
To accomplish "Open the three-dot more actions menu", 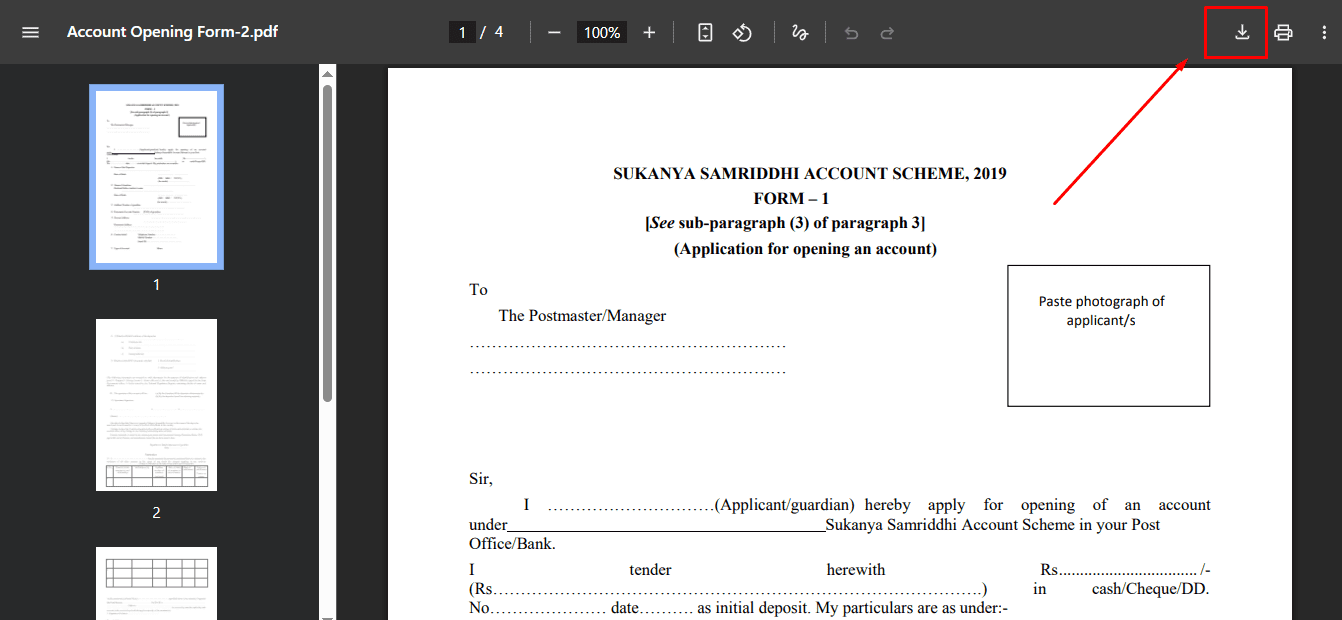I will click(x=1323, y=32).
